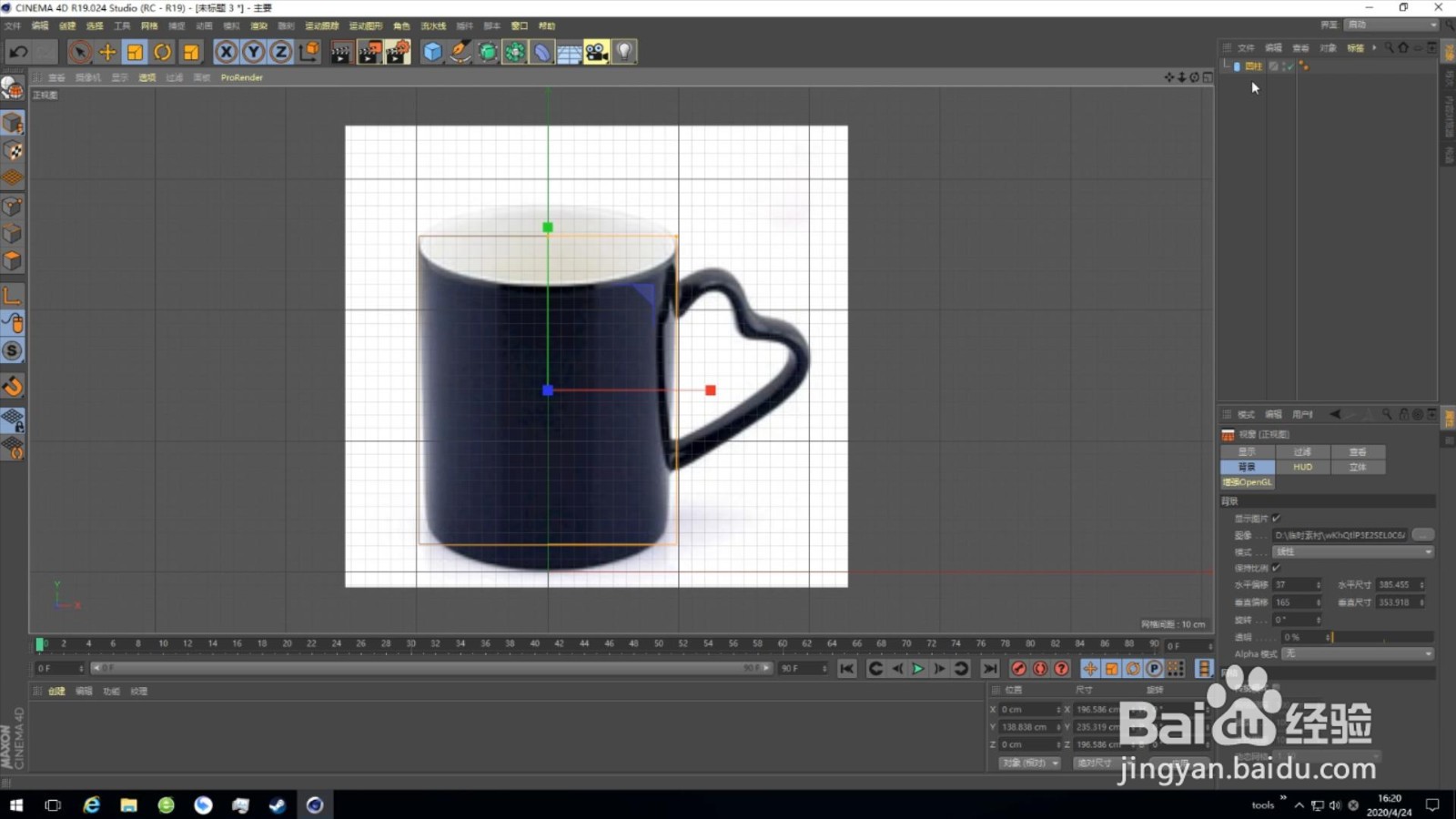Screen dimensions: 1456x819
Task: Open the 模式 dropdown showing 线性
Action: pos(1353,551)
